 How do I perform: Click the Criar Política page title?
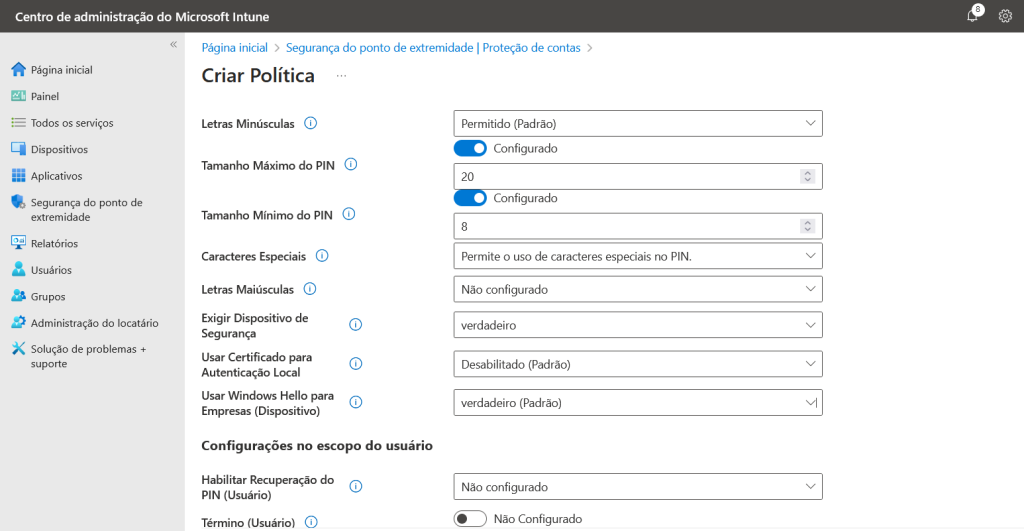[x=258, y=76]
